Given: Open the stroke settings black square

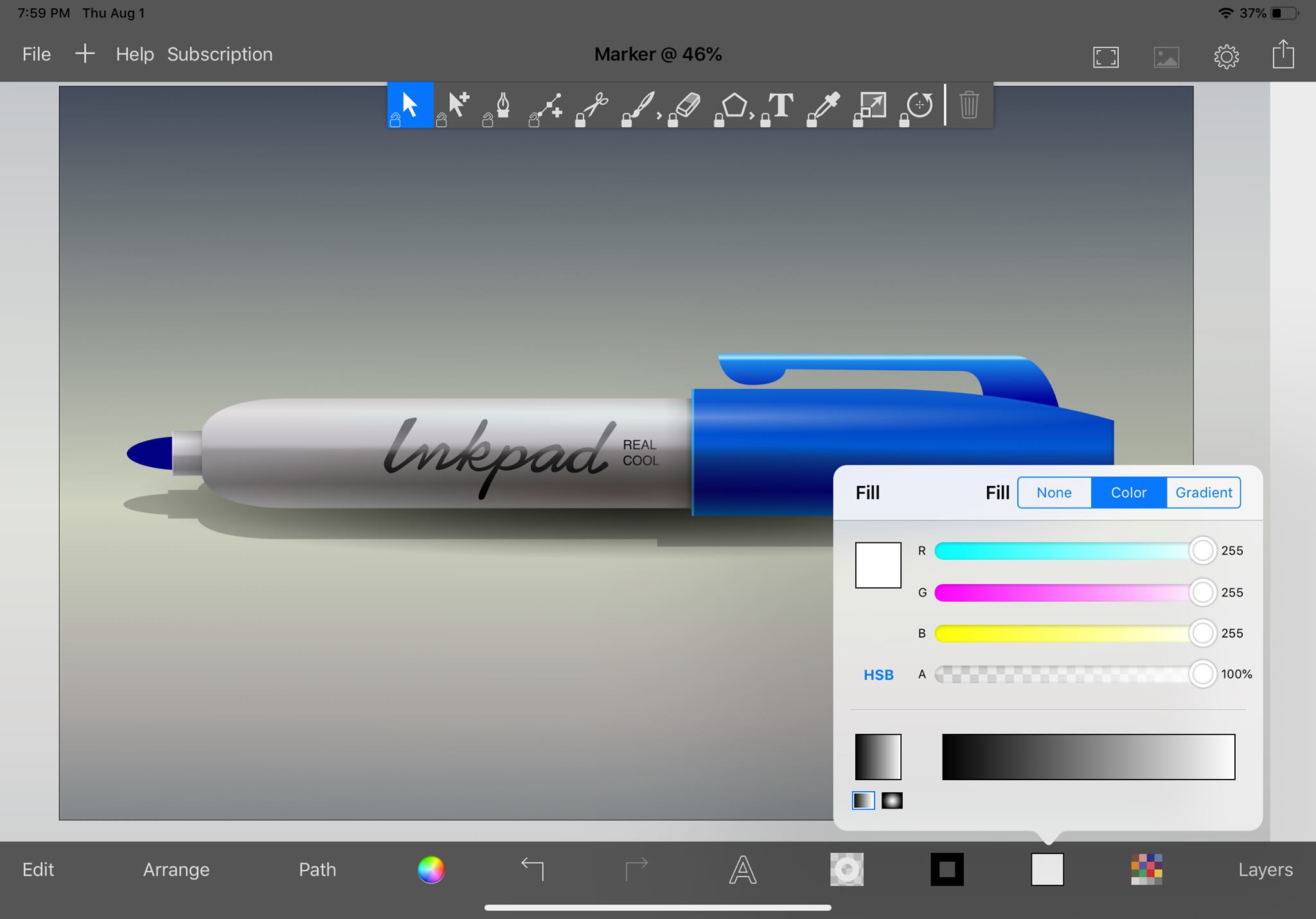Looking at the screenshot, I should 947,870.
